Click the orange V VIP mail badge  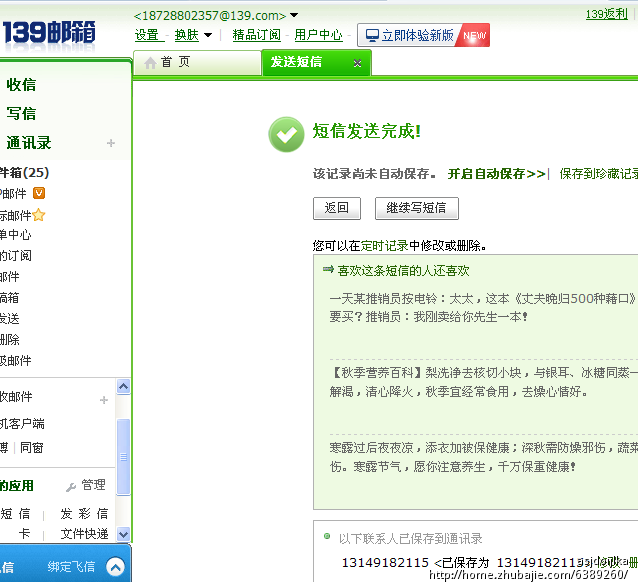pyautogui.click(x=39, y=193)
